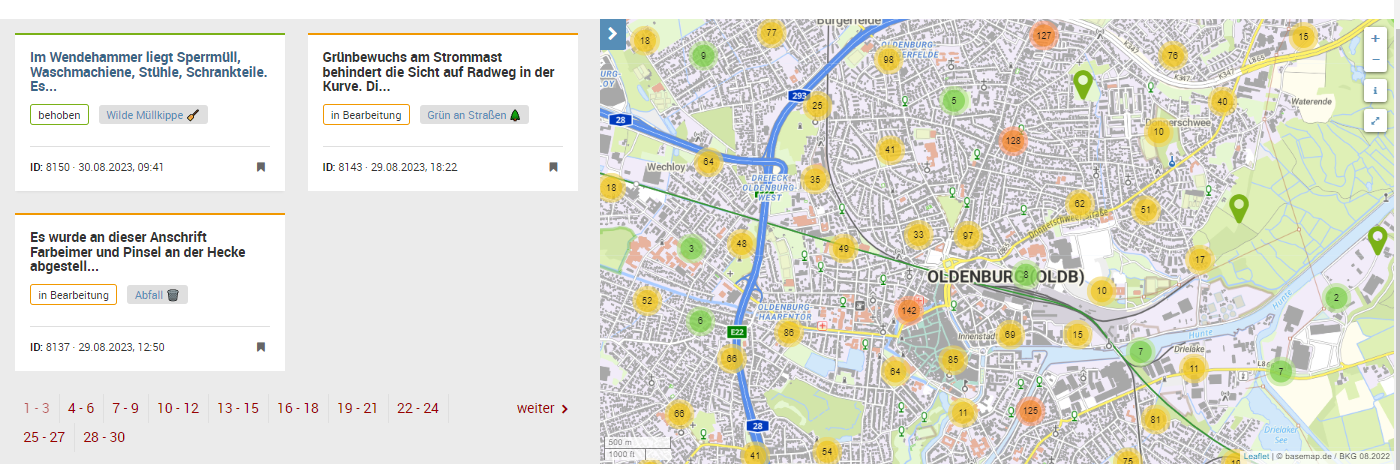Go to results page 13 - 15
Screen dimensions: 1400x470
pyautogui.click(x=238, y=408)
